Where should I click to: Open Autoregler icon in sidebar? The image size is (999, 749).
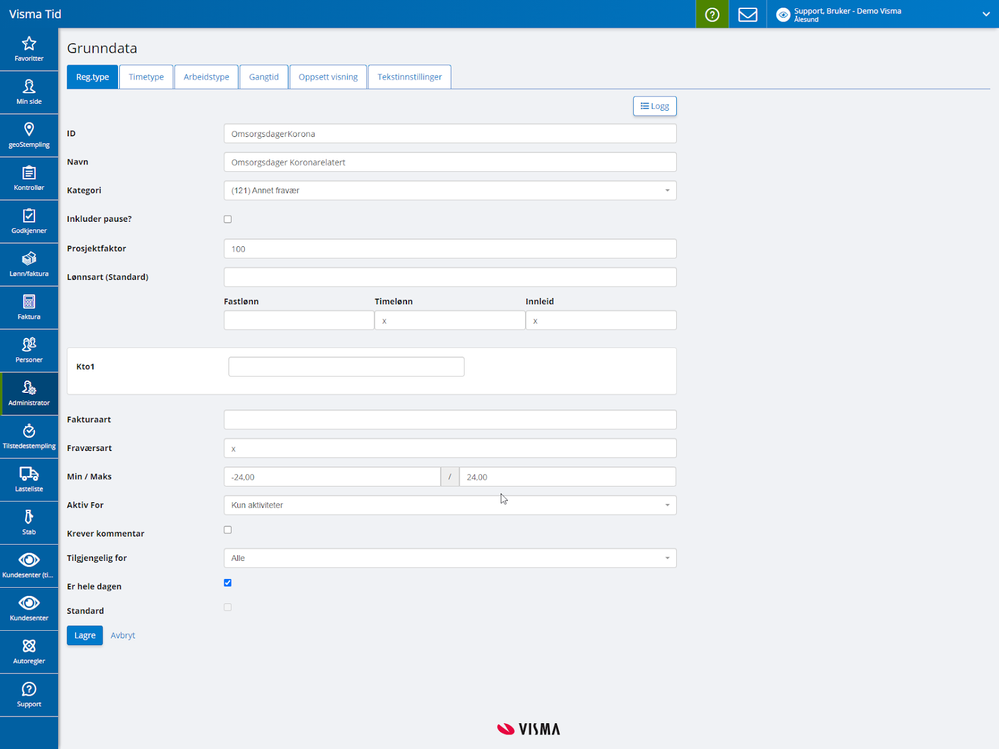[x=29, y=646]
